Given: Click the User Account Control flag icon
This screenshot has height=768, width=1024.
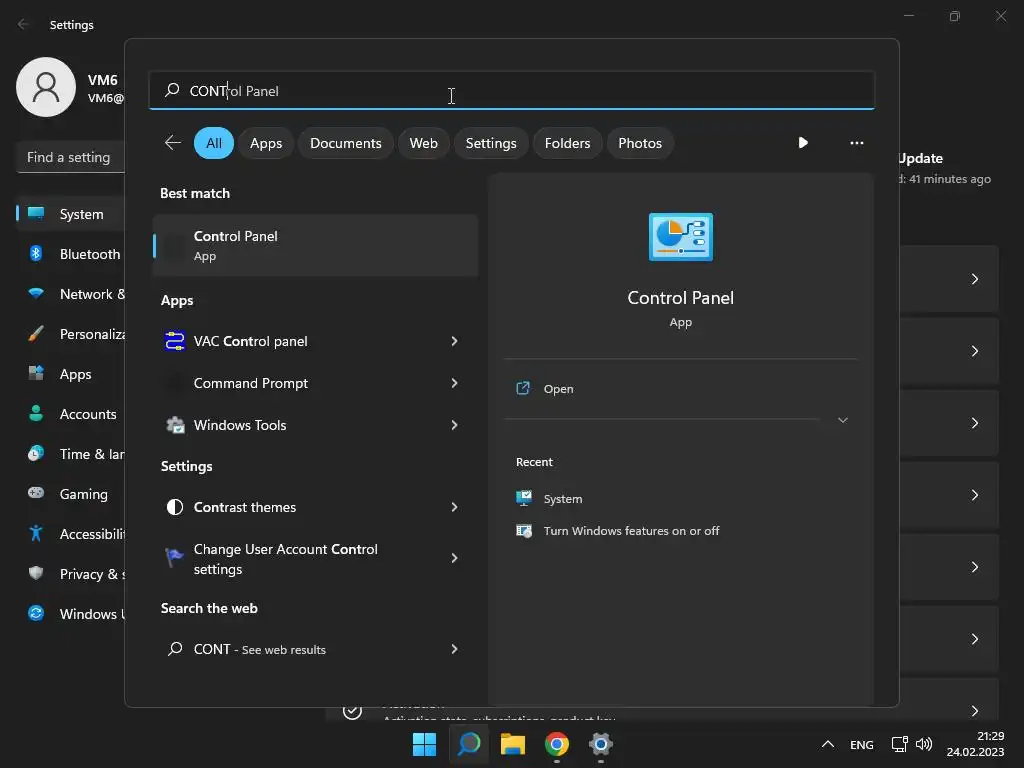Looking at the screenshot, I should 174,557.
